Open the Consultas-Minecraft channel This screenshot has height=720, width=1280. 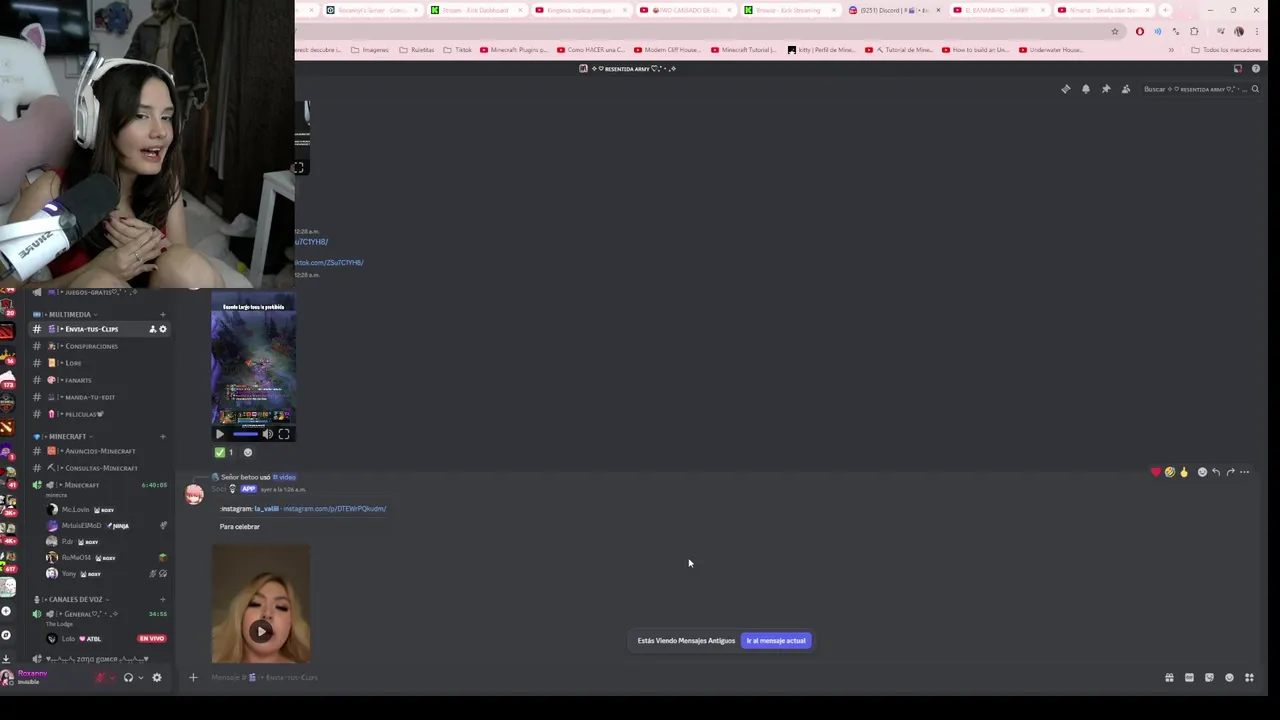(x=100, y=468)
